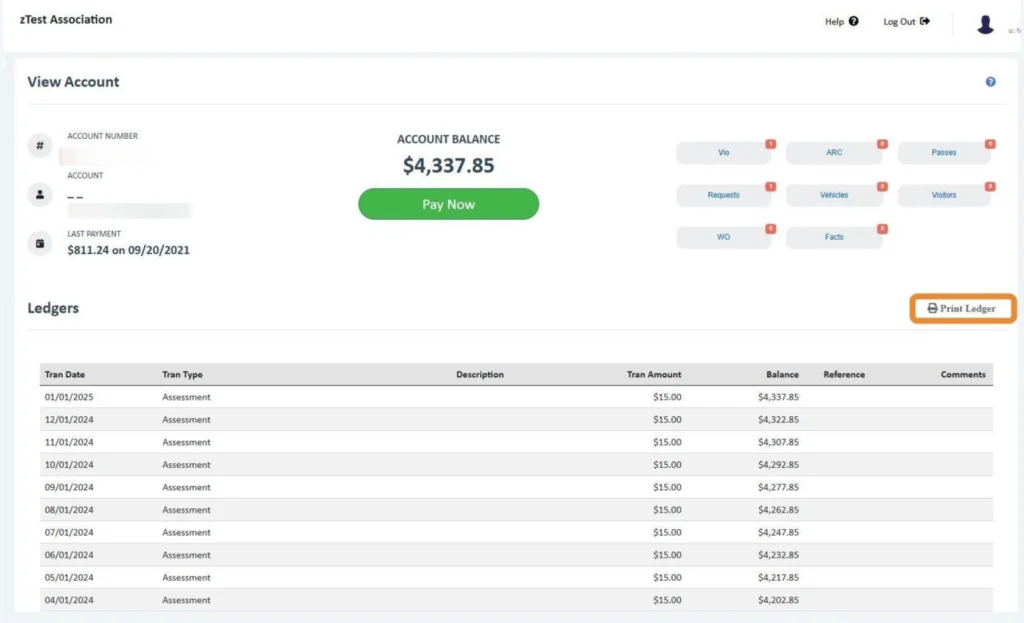Click the Tran Date column header
Viewport: 1024px width, 623px height.
[65, 375]
